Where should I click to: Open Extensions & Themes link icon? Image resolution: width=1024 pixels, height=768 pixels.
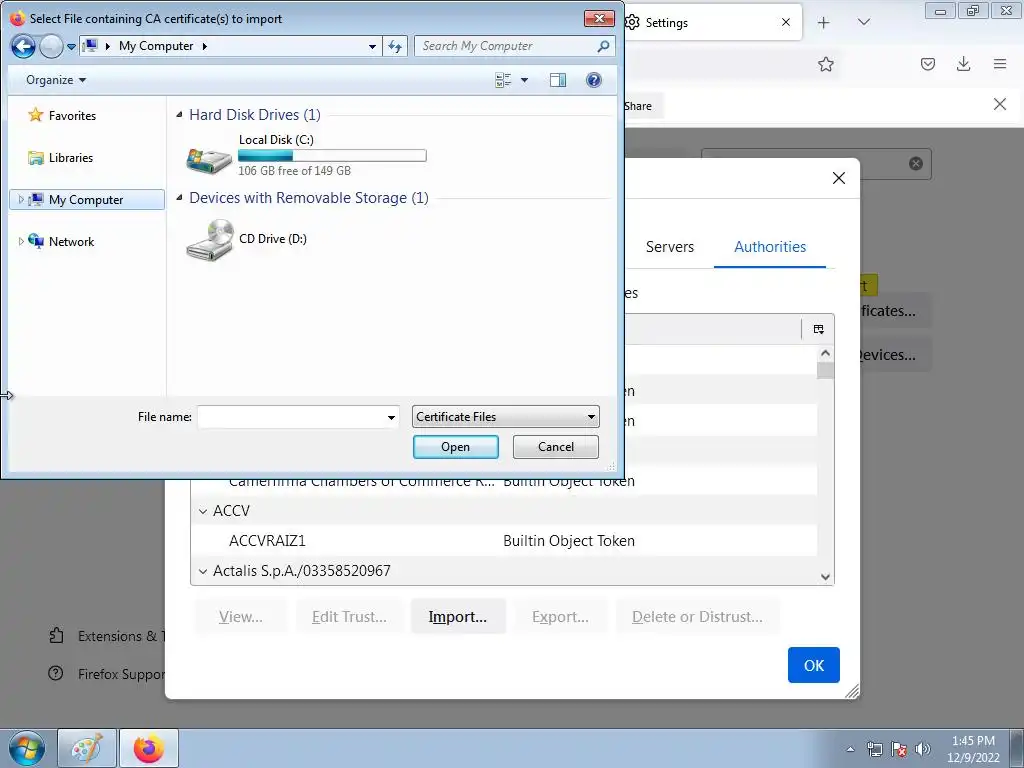(x=56, y=635)
